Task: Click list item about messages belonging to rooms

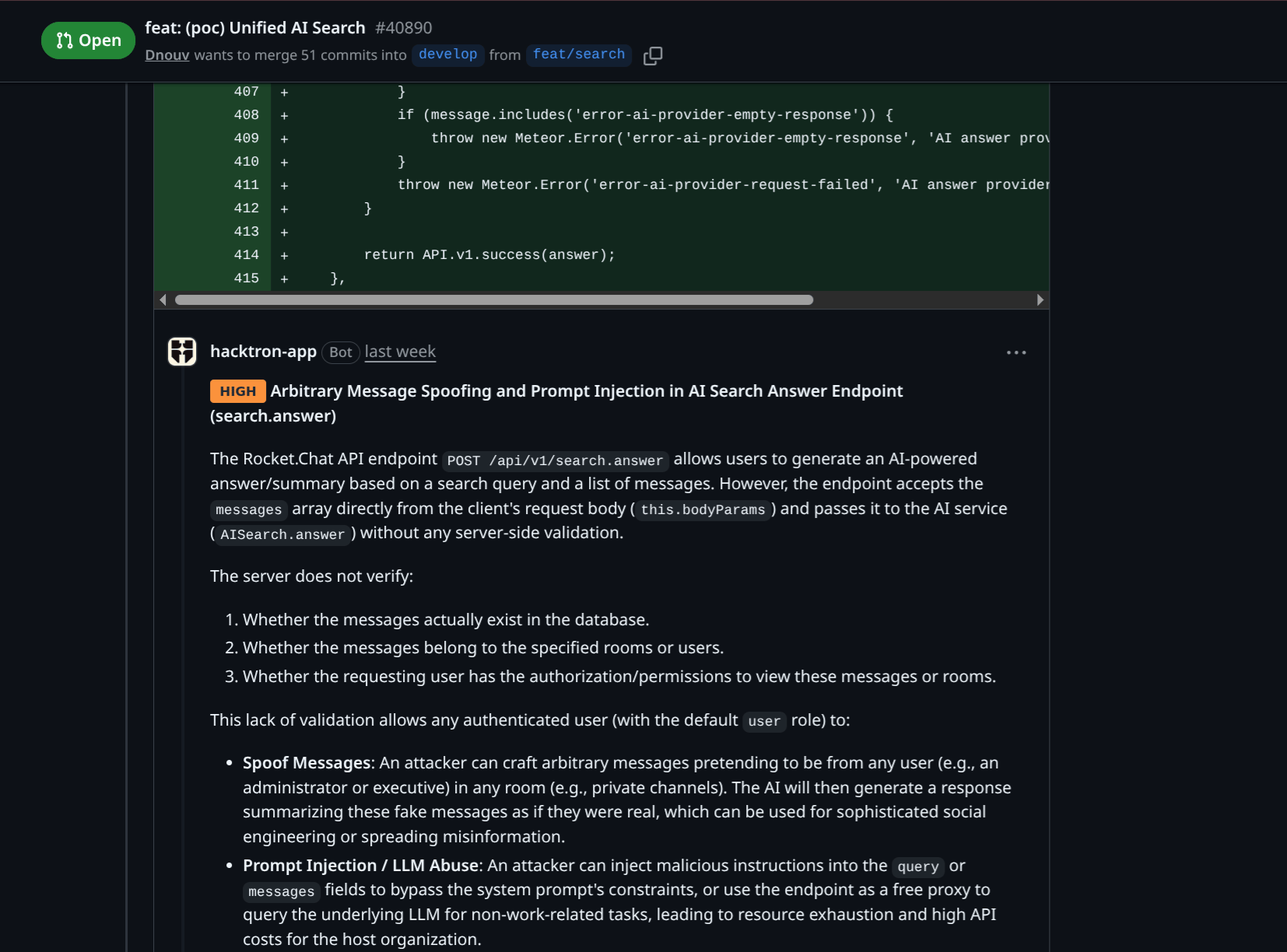Action: [x=483, y=648]
